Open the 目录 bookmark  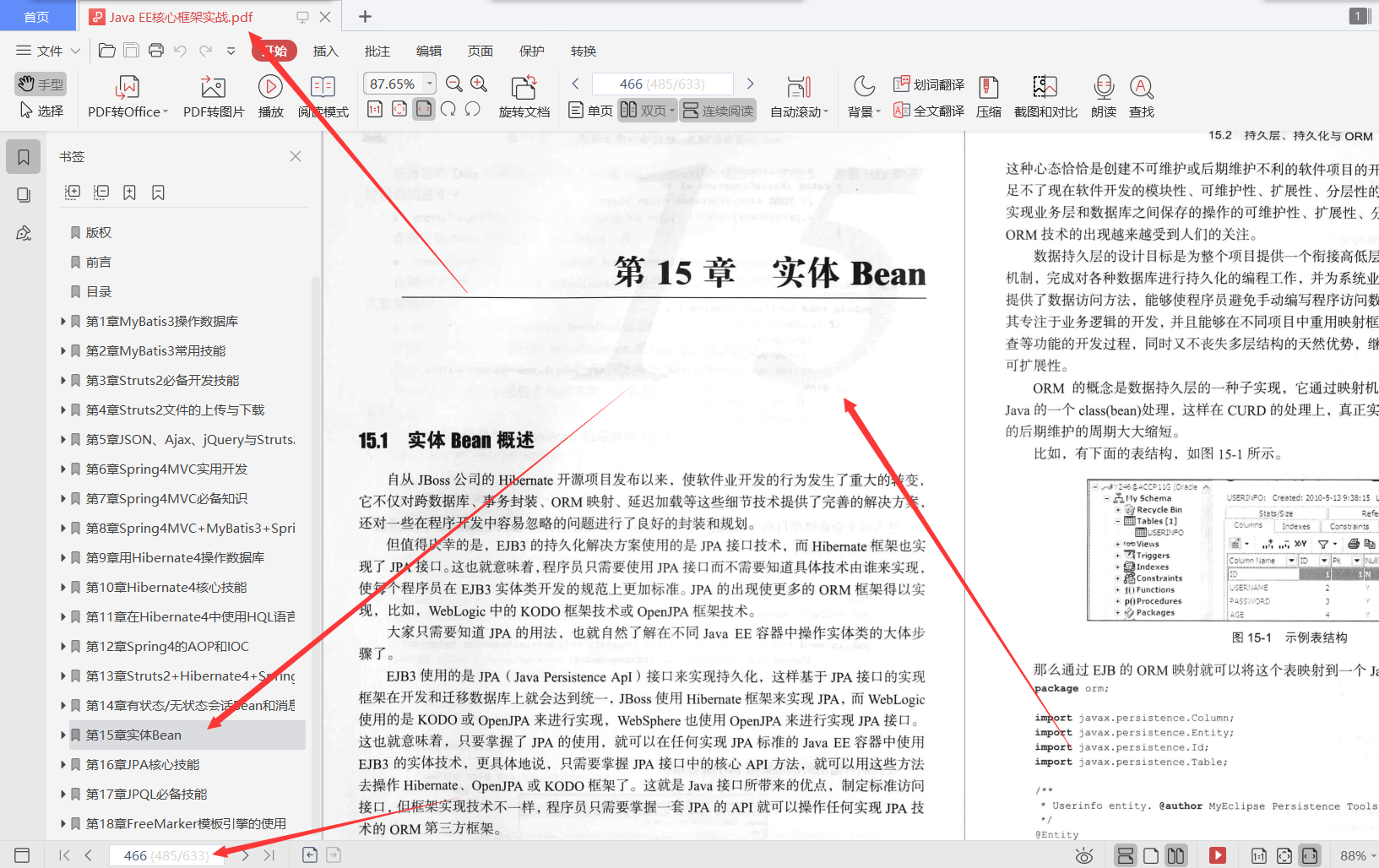click(x=98, y=291)
